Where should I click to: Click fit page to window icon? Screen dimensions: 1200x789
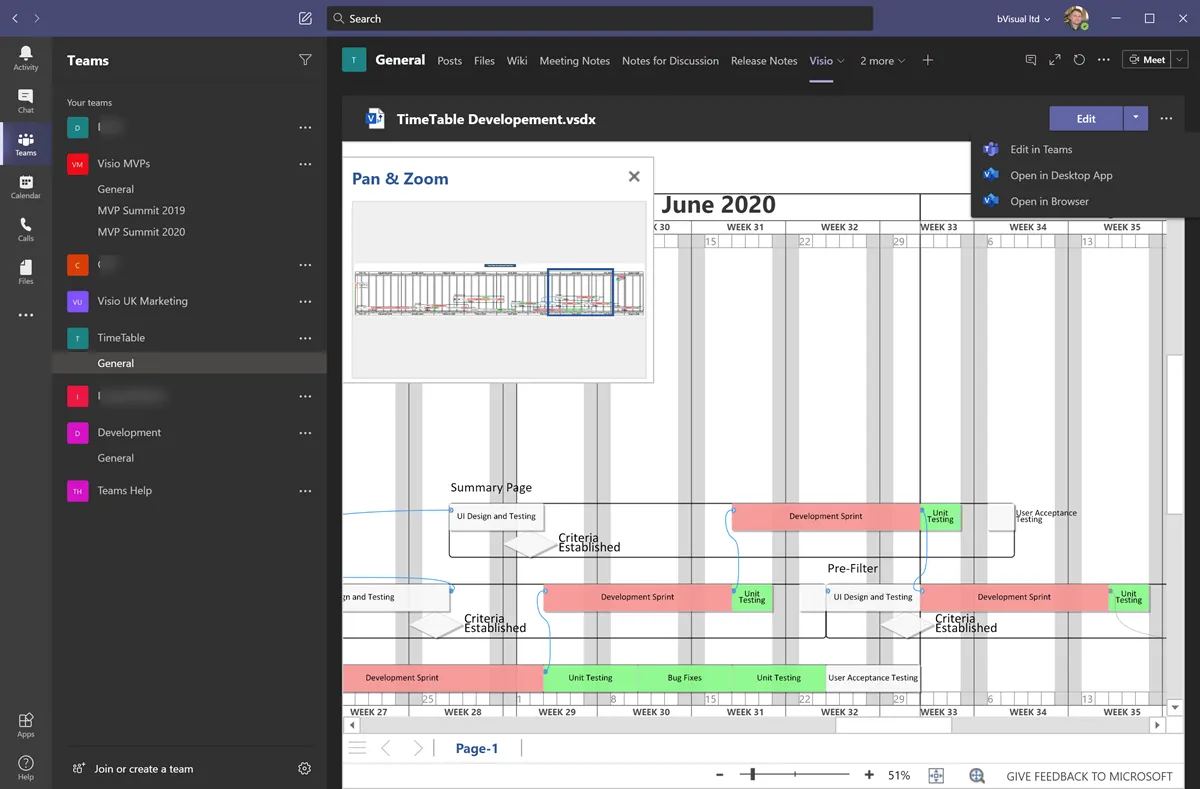936,776
